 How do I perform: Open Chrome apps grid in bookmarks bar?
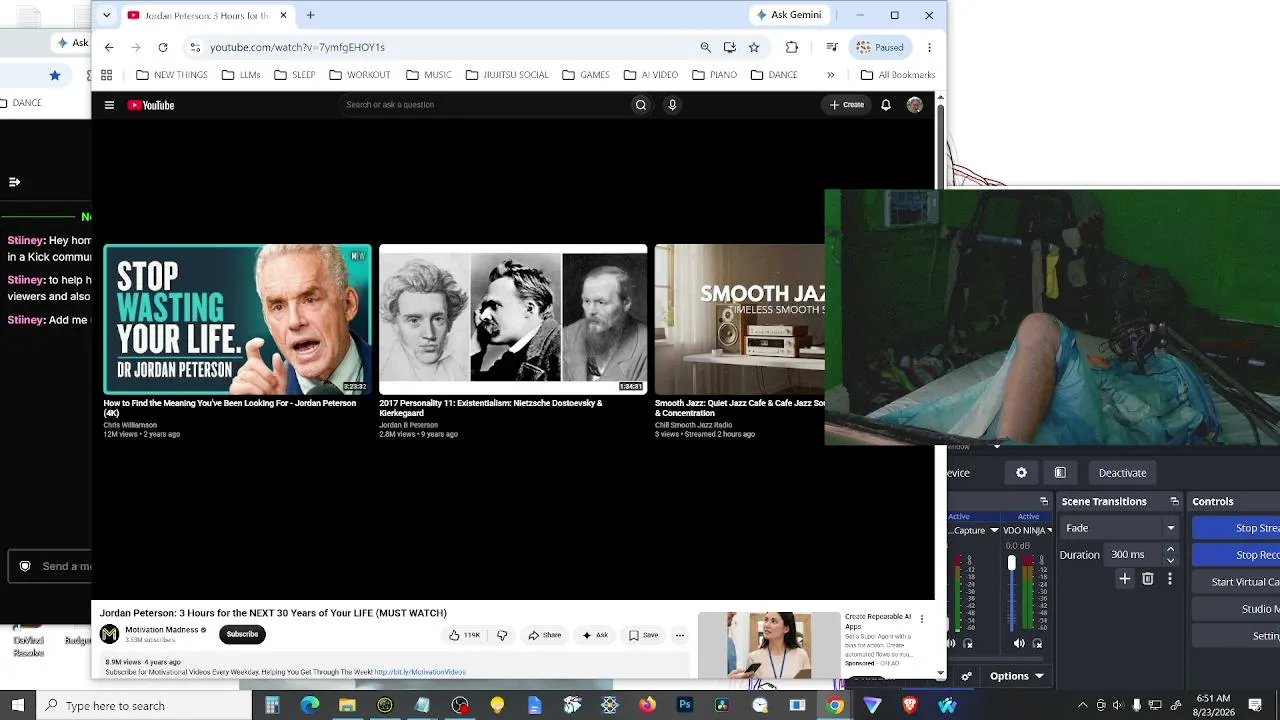[x=106, y=75]
